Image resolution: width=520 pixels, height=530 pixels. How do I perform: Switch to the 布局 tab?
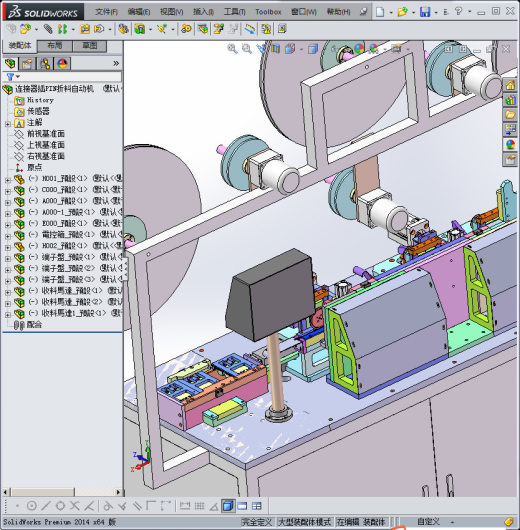[55, 46]
